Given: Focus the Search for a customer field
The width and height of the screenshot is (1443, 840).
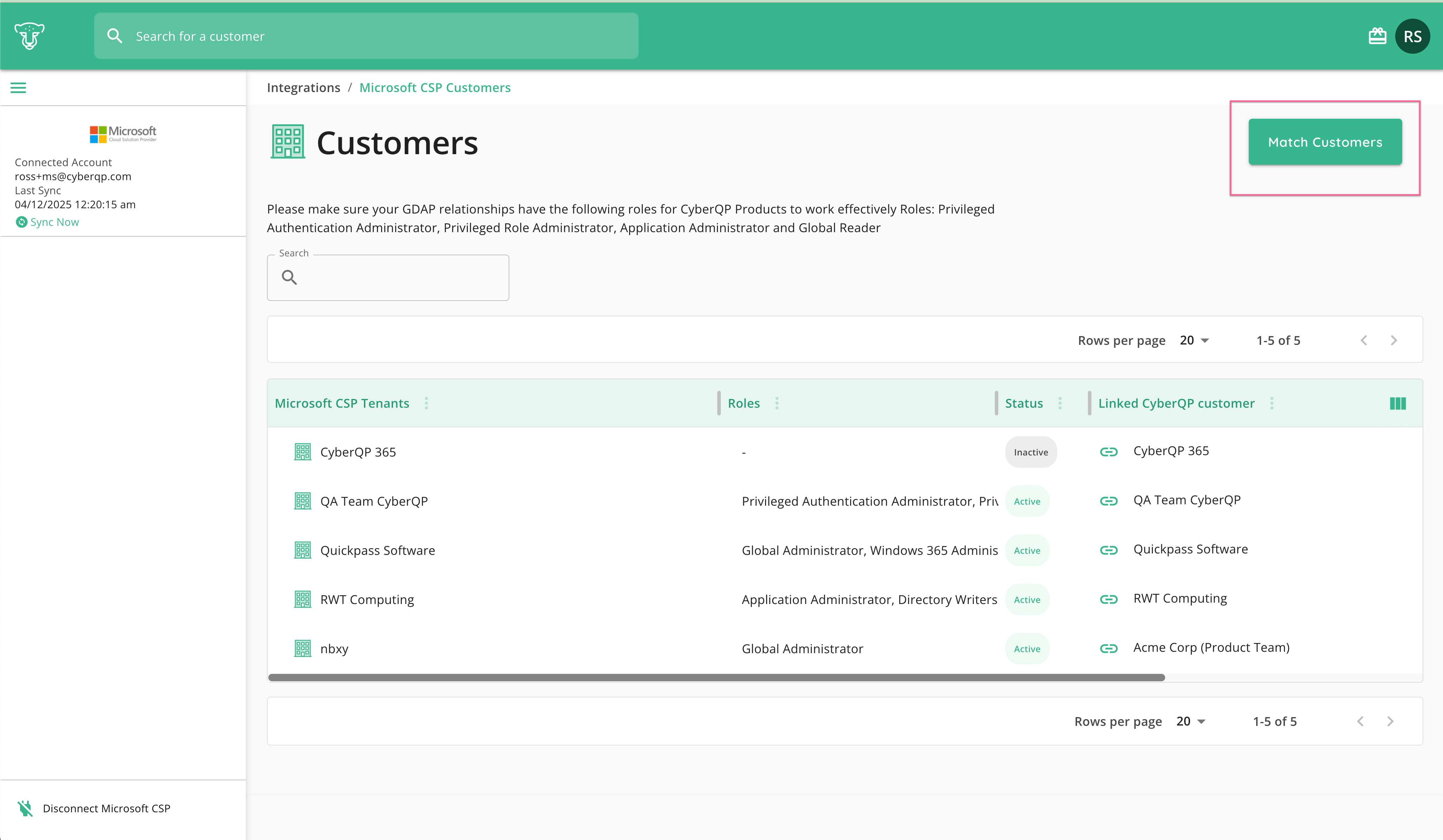Looking at the screenshot, I should click(366, 36).
